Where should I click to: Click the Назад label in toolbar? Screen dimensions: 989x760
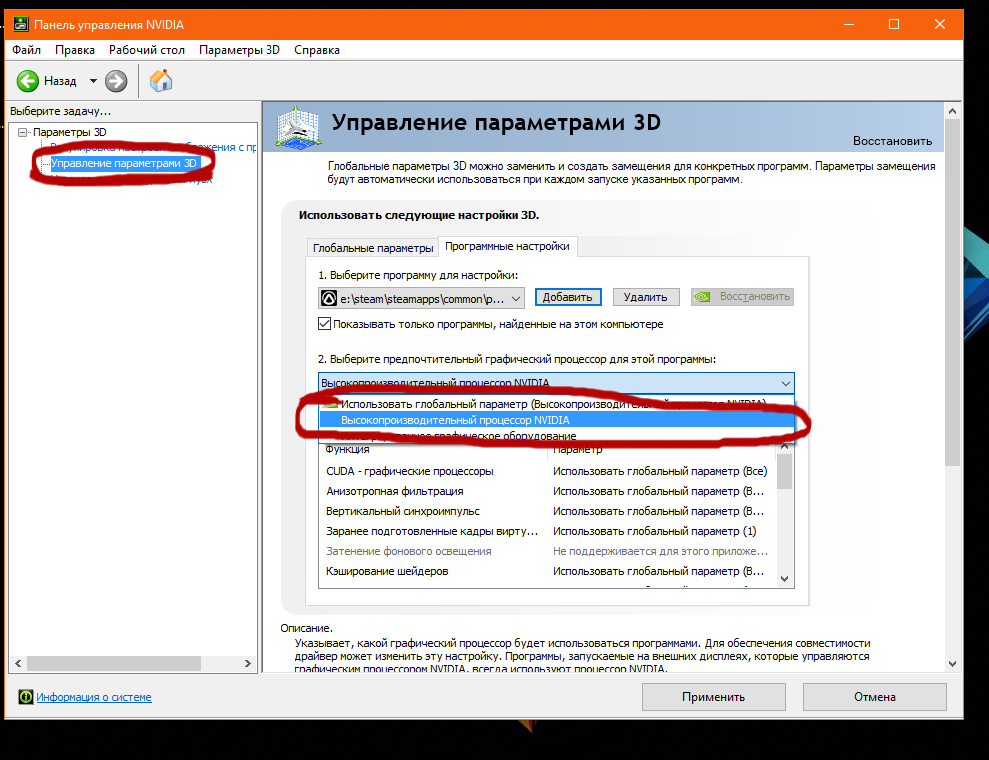click(x=60, y=81)
